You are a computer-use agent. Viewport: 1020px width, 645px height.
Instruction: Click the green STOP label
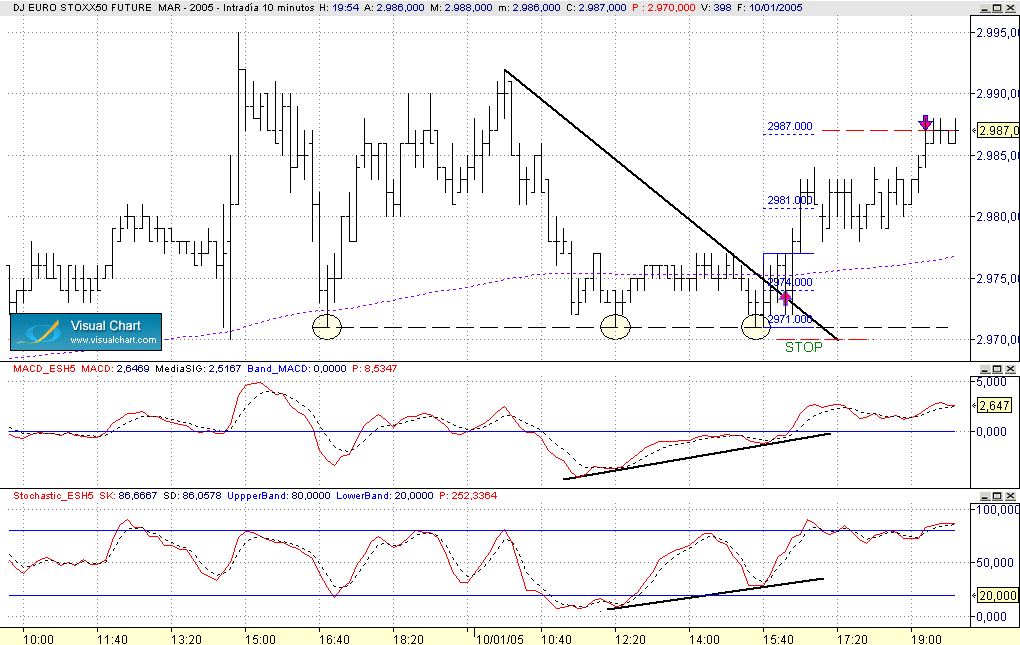(x=803, y=347)
